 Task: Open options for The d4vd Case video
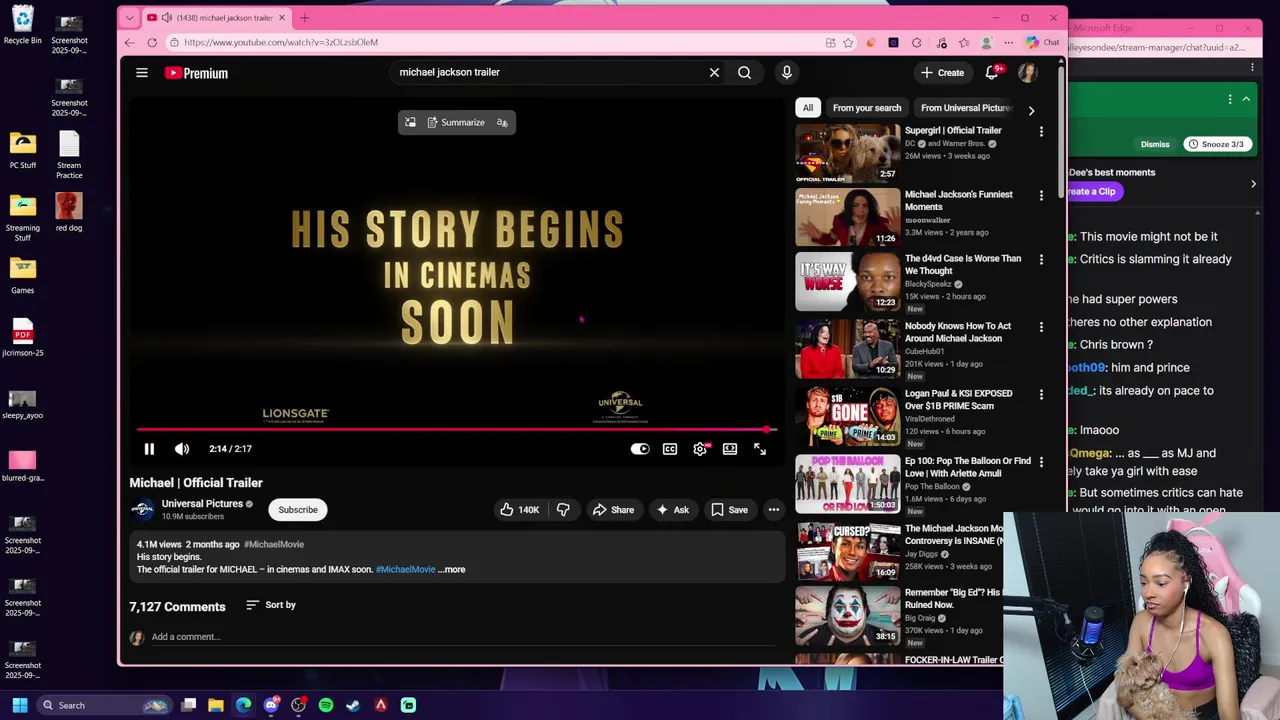click(1041, 260)
